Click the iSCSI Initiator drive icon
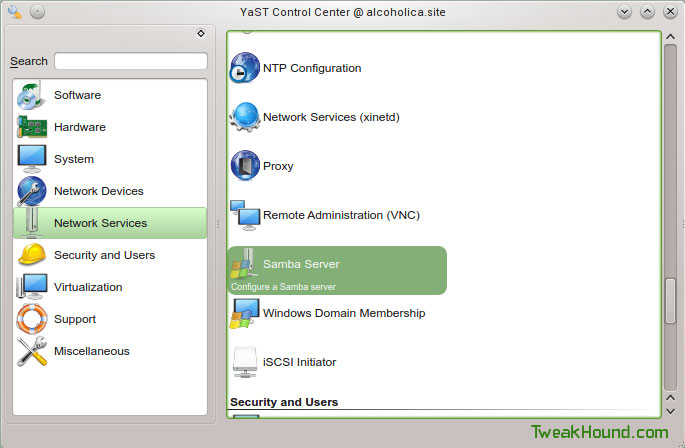 point(245,362)
